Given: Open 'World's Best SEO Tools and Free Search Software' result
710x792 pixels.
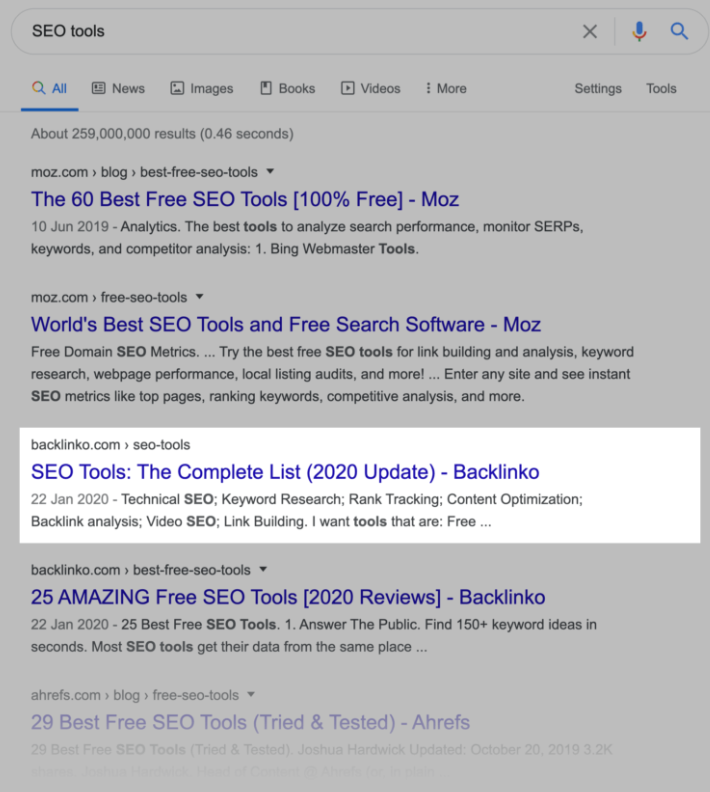Looking at the screenshot, I should [x=286, y=324].
